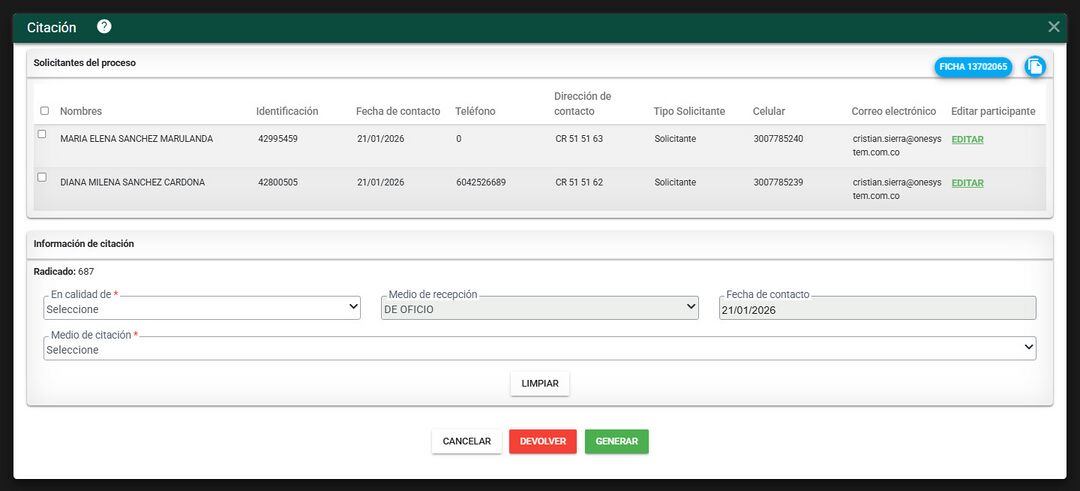Click the Fecha de contacto field
This screenshot has height=491, width=1080.
877,310
